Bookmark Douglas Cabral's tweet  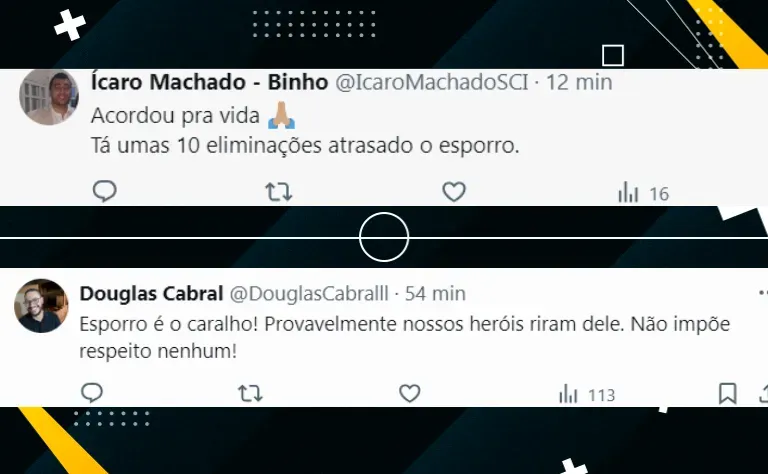coord(727,393)
